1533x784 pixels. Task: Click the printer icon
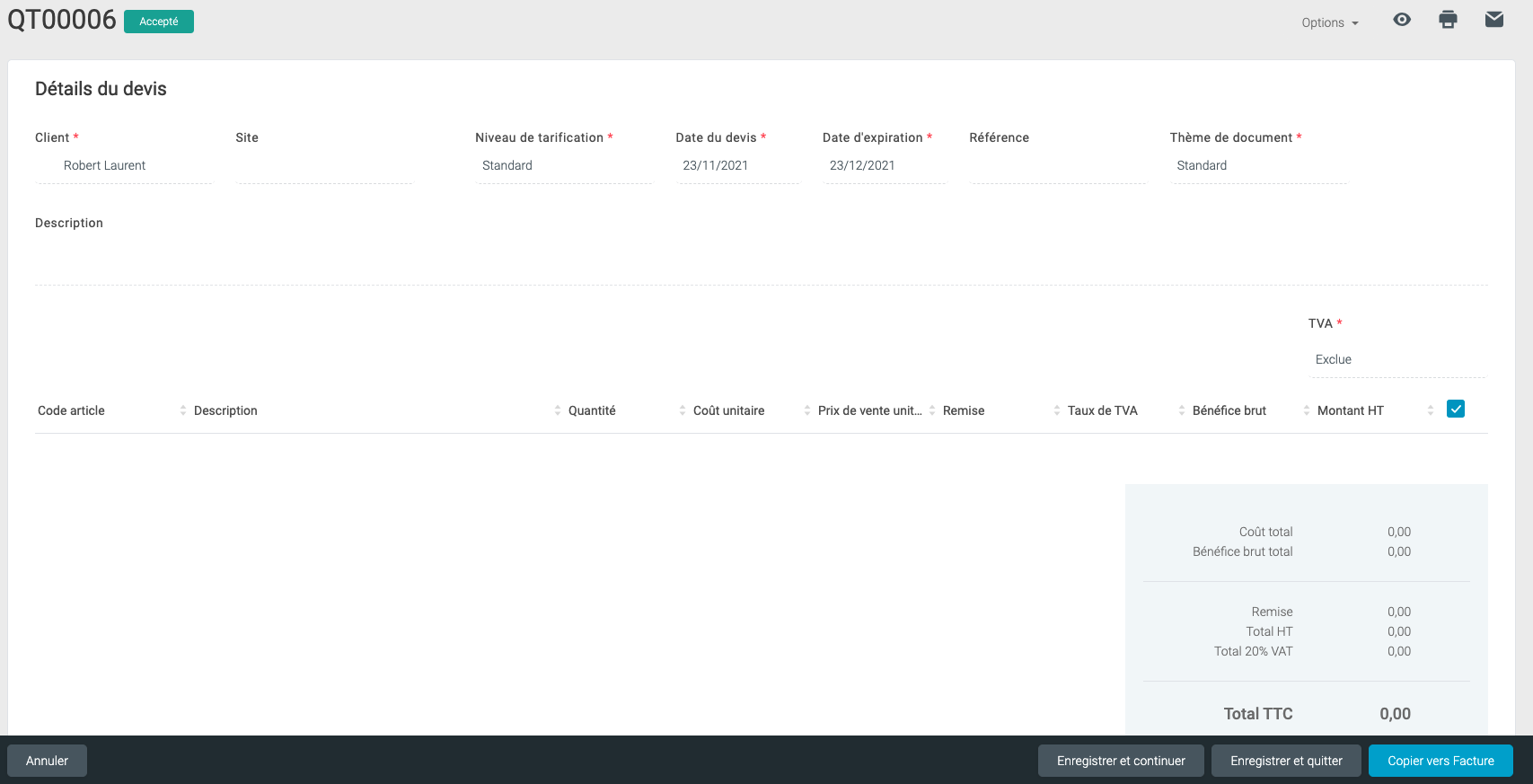pyautogui.click(x=1448, y=20)
